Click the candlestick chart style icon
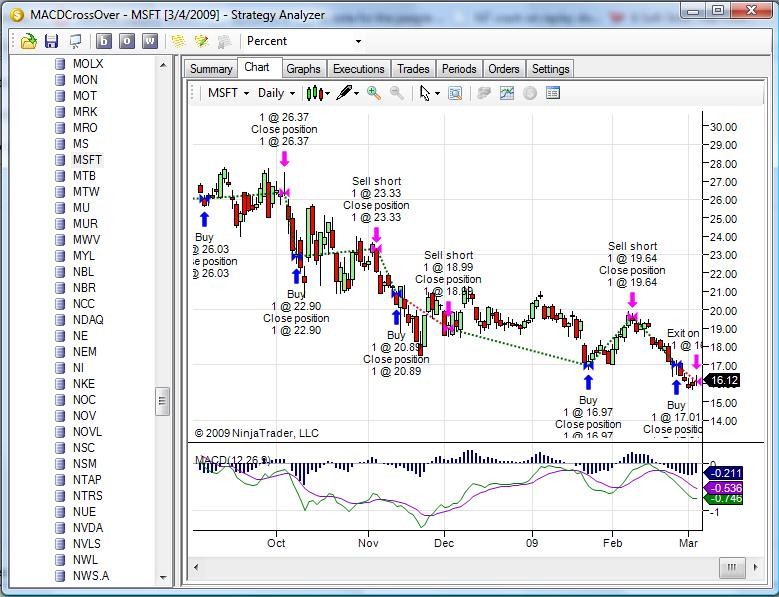Viewport: 779px width, 597px height. point(314,93)
